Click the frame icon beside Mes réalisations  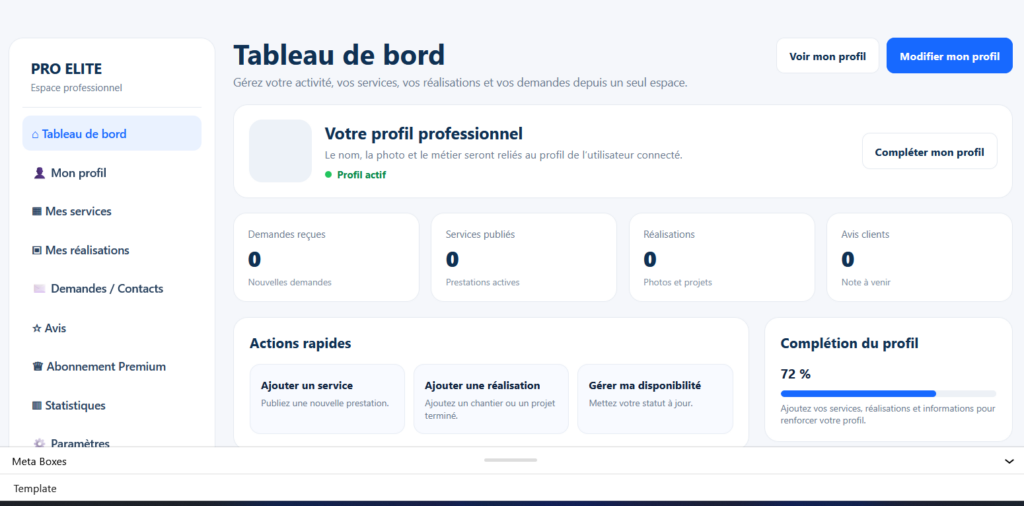tap(37, 250)
